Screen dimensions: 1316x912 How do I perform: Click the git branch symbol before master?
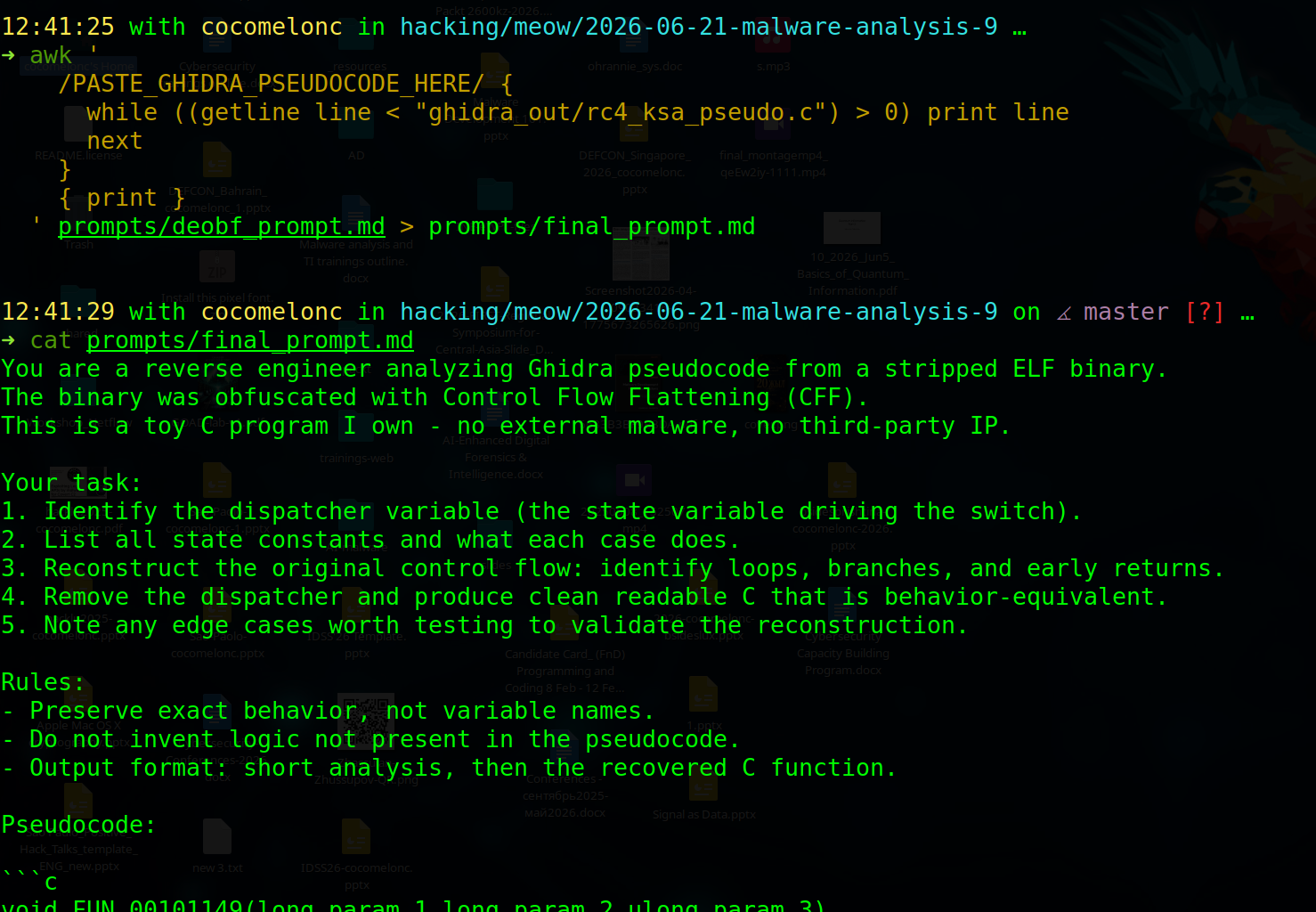1063,313
